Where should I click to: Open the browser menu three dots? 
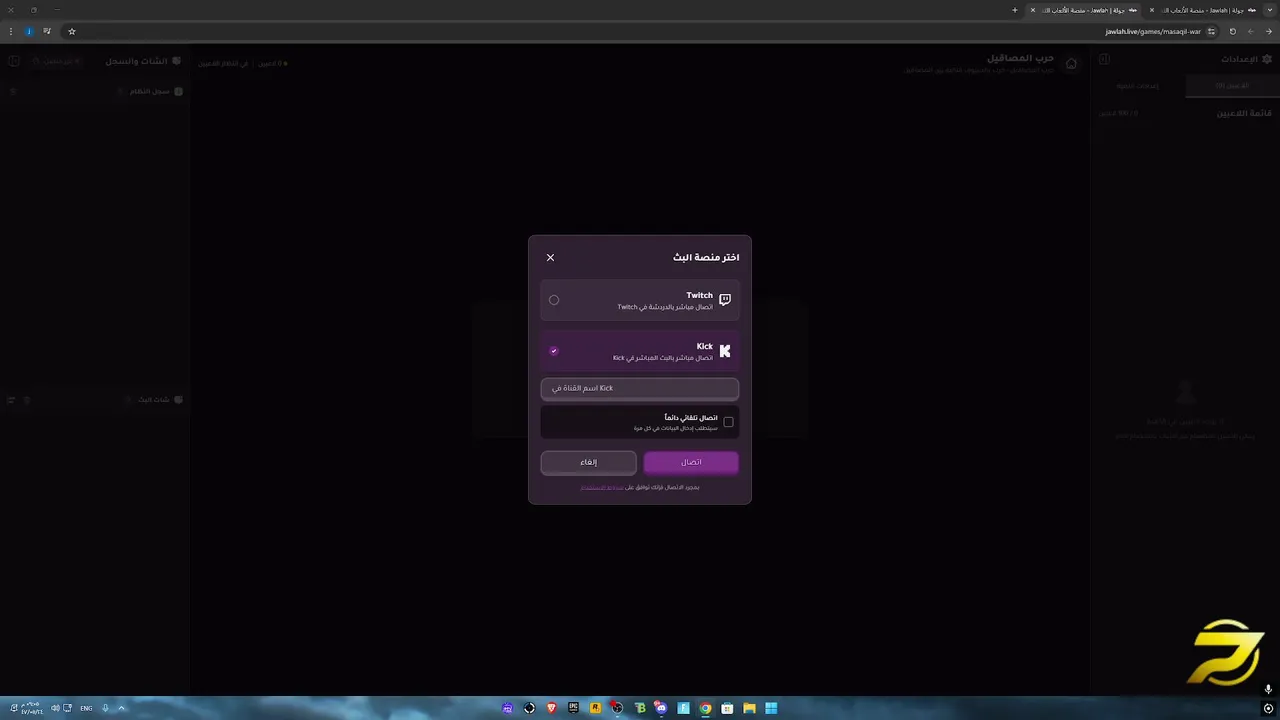pyautogui.click(x=11, y=31)
